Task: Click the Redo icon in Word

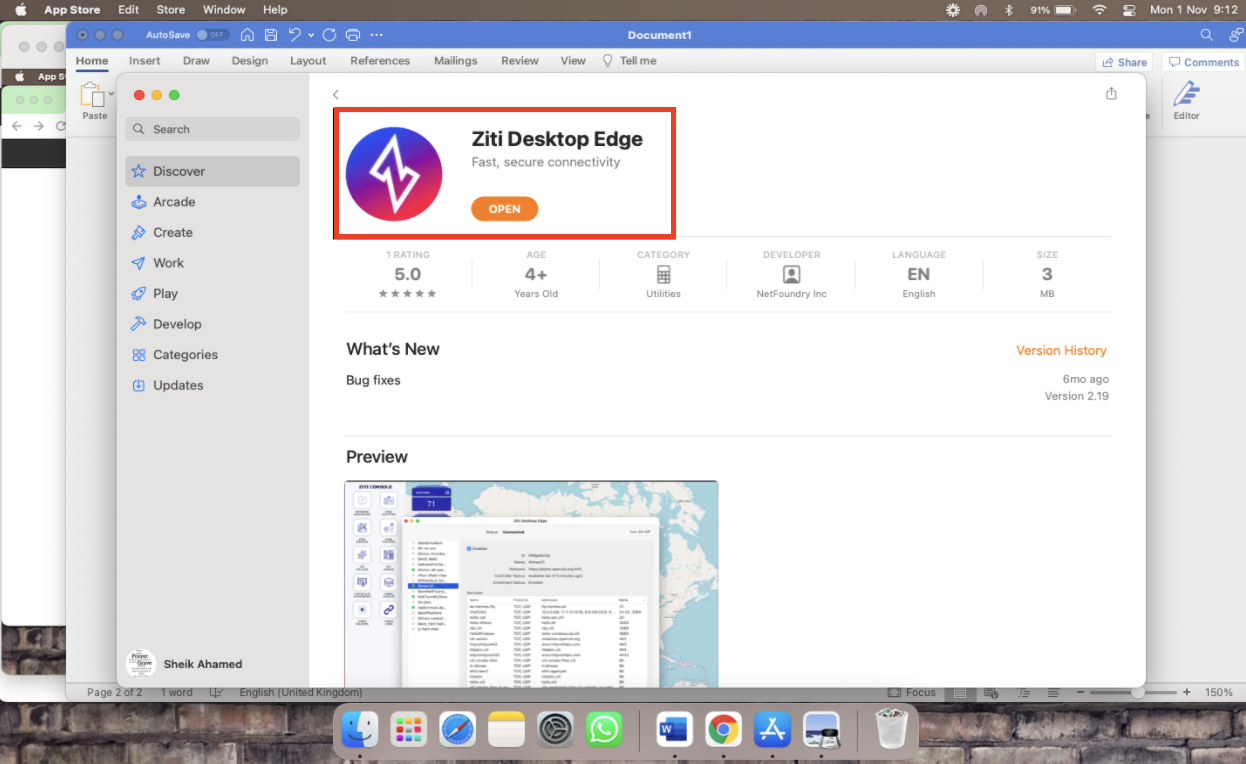Action: tap(329, 35)
